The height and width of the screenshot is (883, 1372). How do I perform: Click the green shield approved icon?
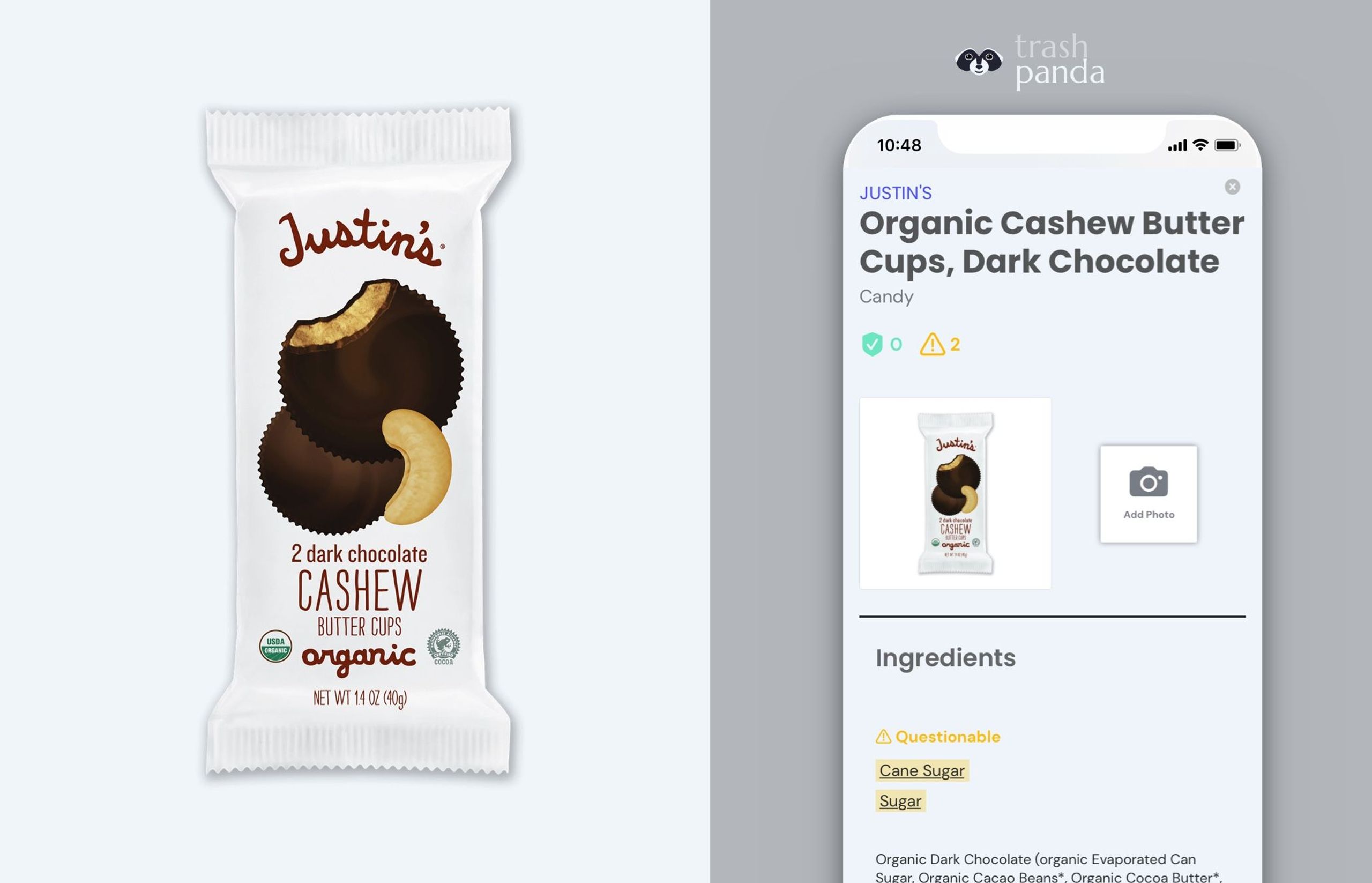tap(871, 344)
